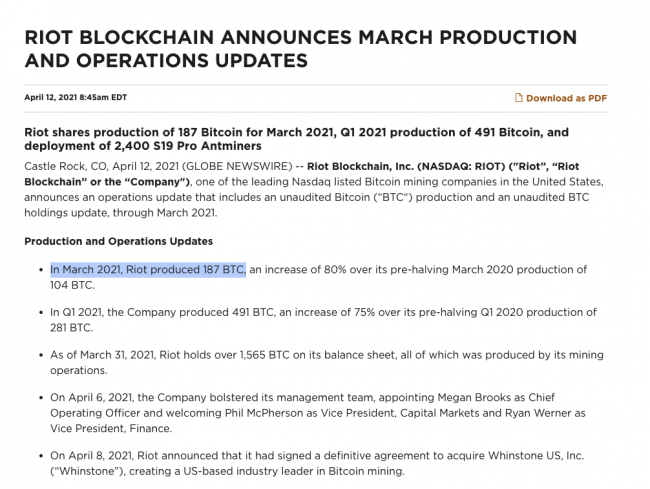Click the Q1 2021 production bullet text
The height and width of the screenshot is (489, 650).
tap(323, 320)
